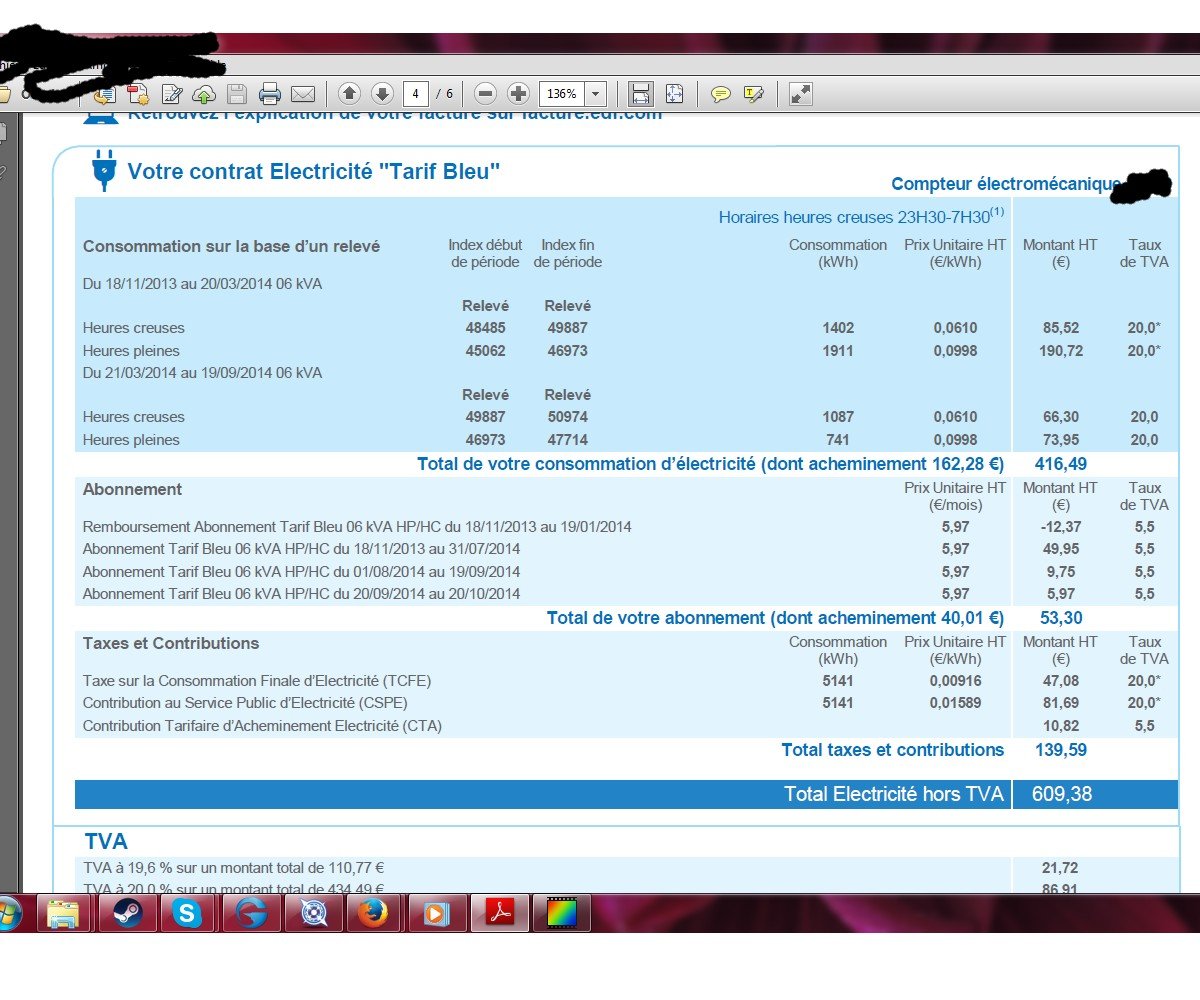Click total consumption amount 416,49
Screen dimensions: 1200x1000
(1061, 464)
